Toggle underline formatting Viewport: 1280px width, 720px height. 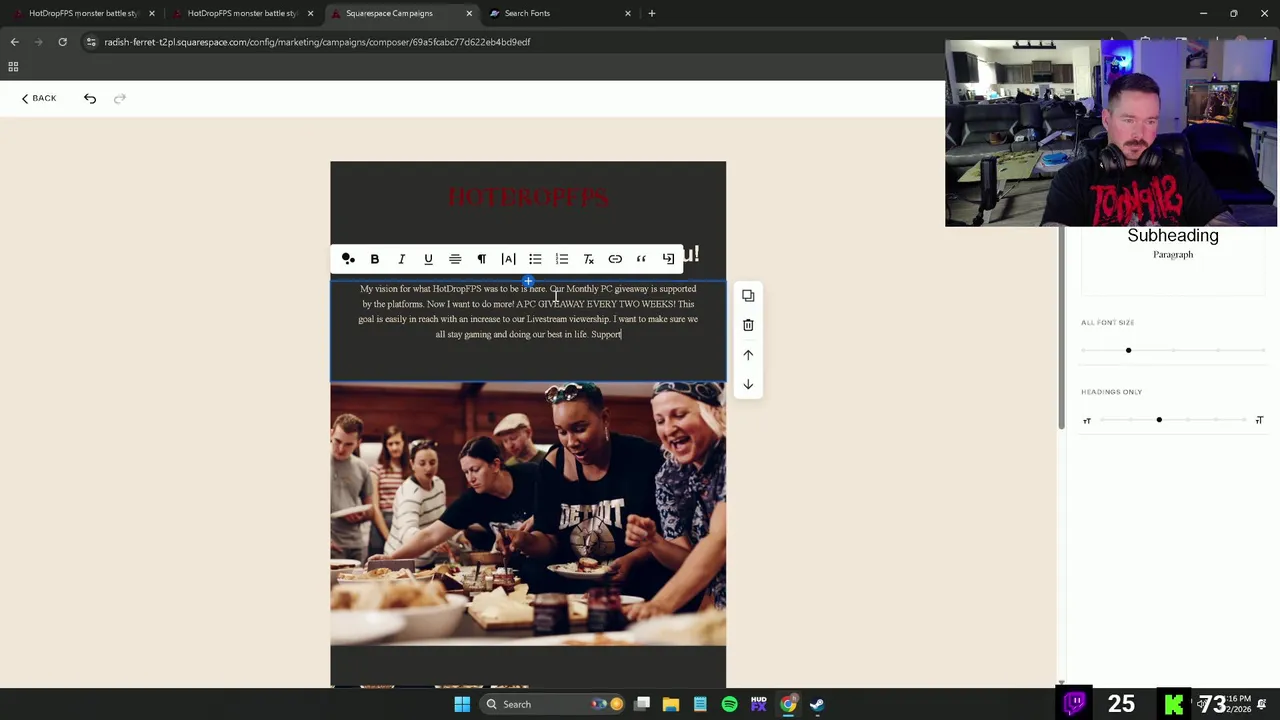(x=428, y=259)
